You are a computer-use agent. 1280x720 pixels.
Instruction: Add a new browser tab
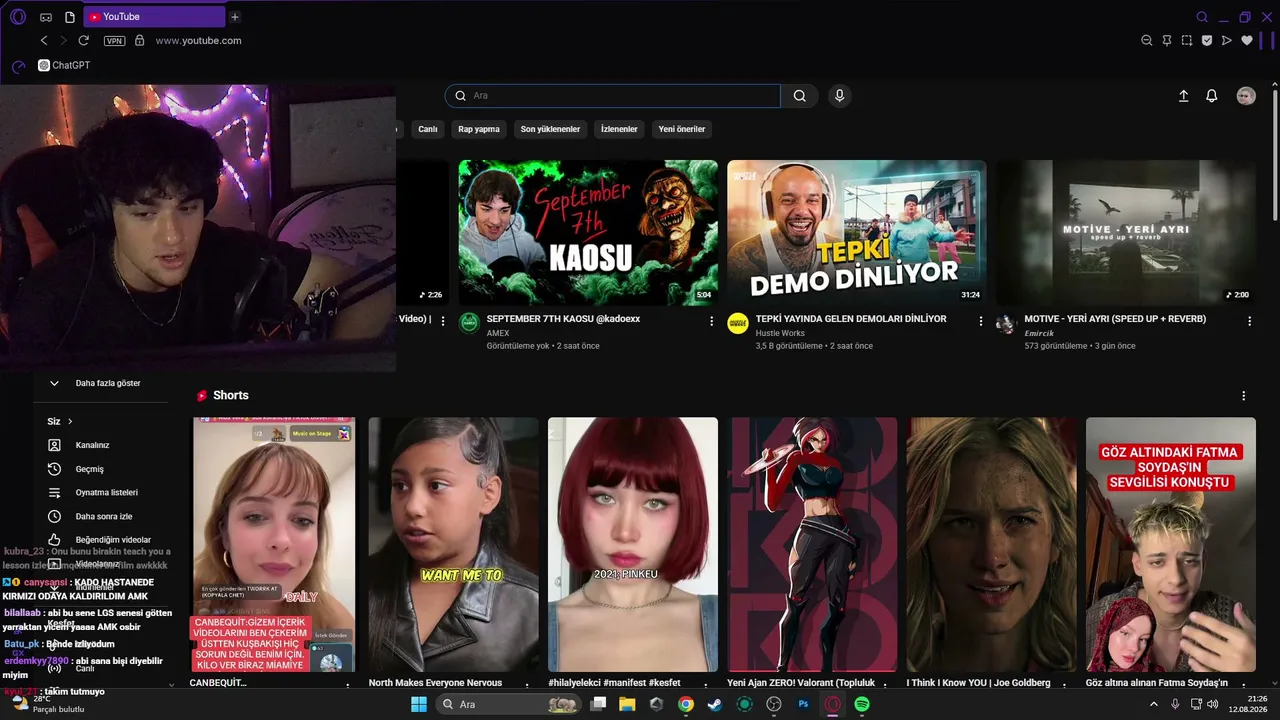tap(235, 17)
